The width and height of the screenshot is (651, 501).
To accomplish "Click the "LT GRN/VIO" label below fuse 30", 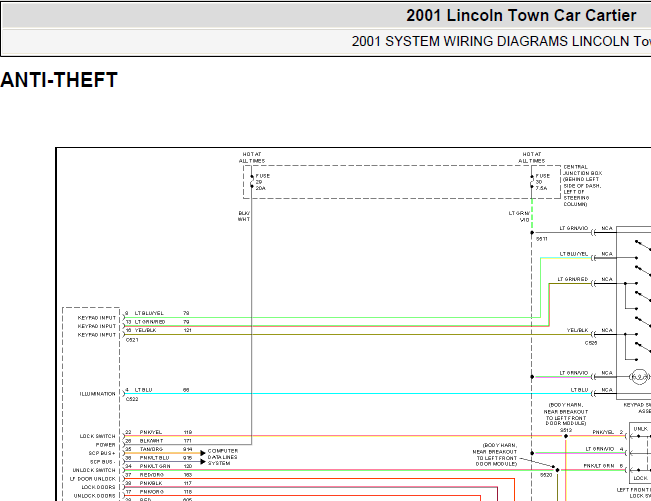I will tap(519, 216).
